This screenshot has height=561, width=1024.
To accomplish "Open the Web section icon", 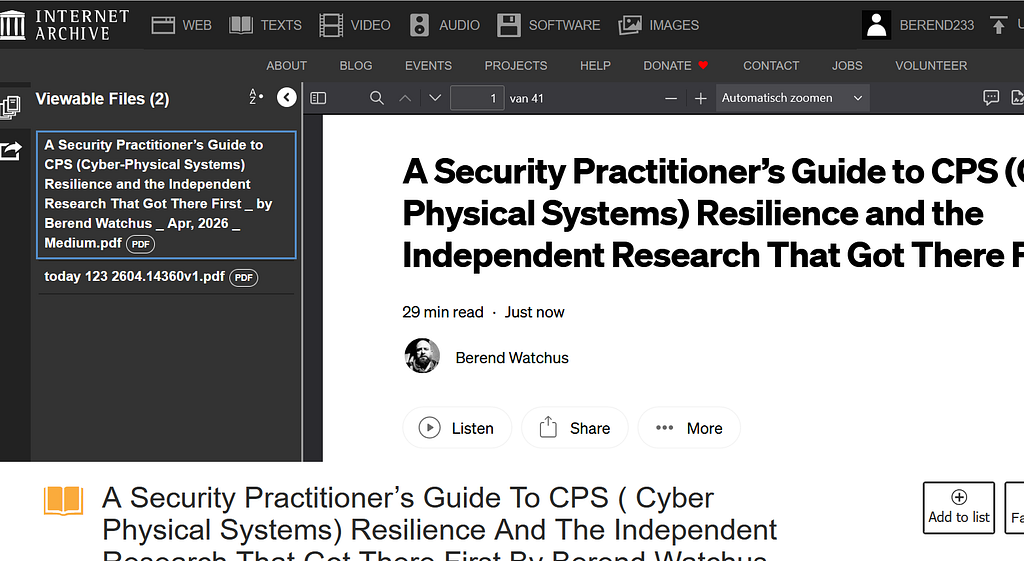I will click(163, 25).
